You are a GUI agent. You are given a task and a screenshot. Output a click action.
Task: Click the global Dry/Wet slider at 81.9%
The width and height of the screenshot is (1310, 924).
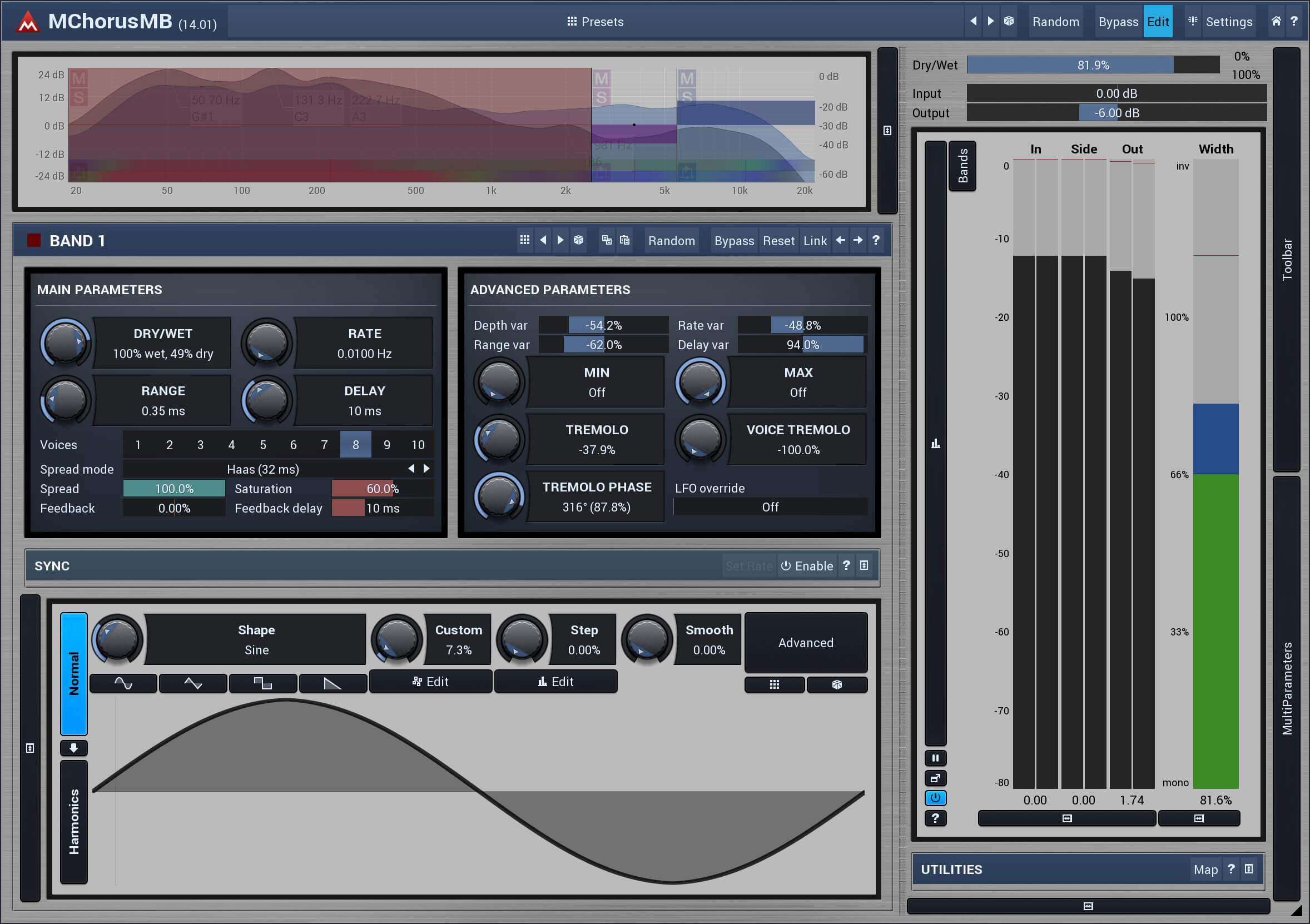point(1093,65)
